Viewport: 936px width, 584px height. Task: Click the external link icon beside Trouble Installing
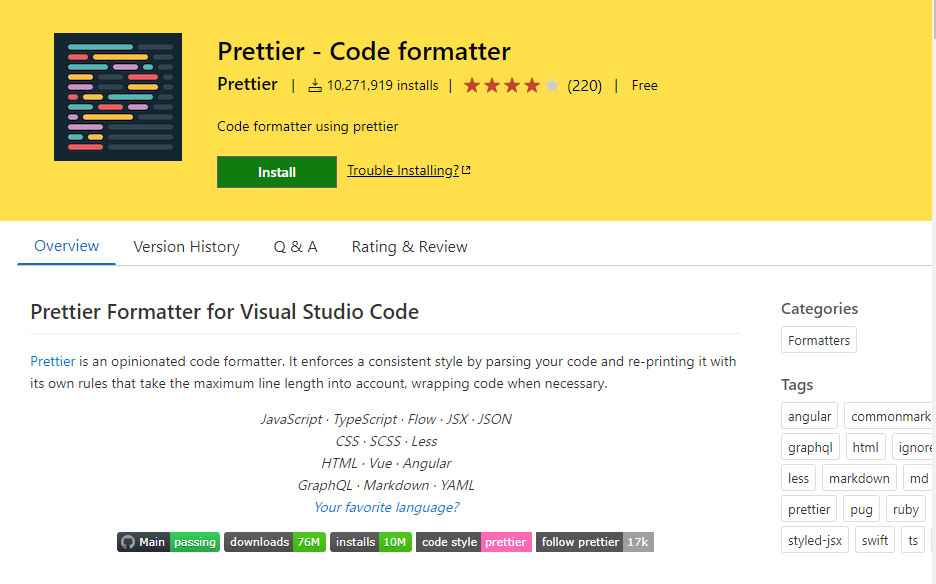tap(466, 170)
